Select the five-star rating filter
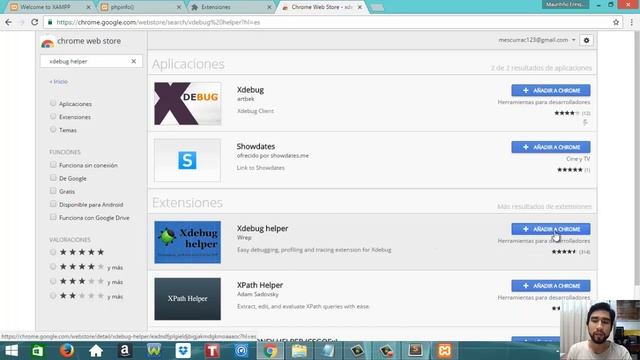This screenshot has width=640, height=360. click(53, 252)
